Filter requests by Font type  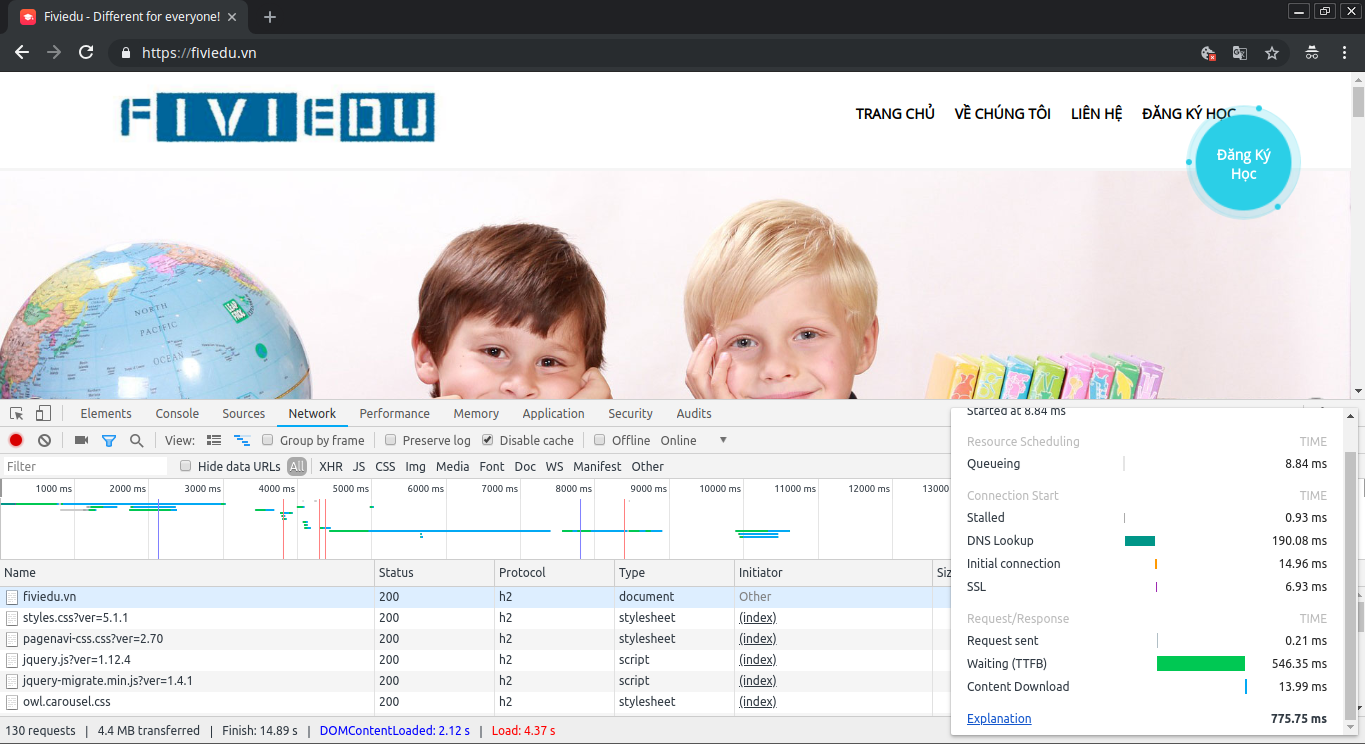click(492, 467)
